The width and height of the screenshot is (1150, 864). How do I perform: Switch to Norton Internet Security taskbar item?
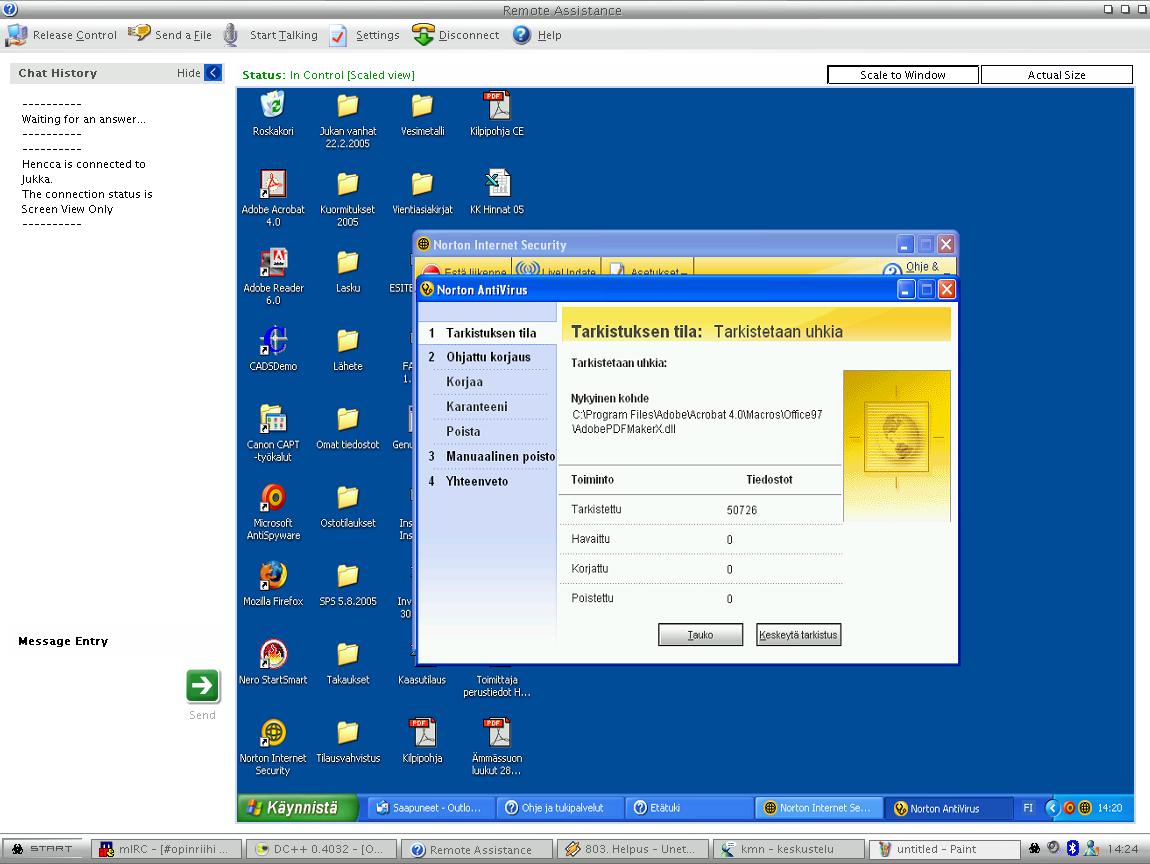point(818,808)
